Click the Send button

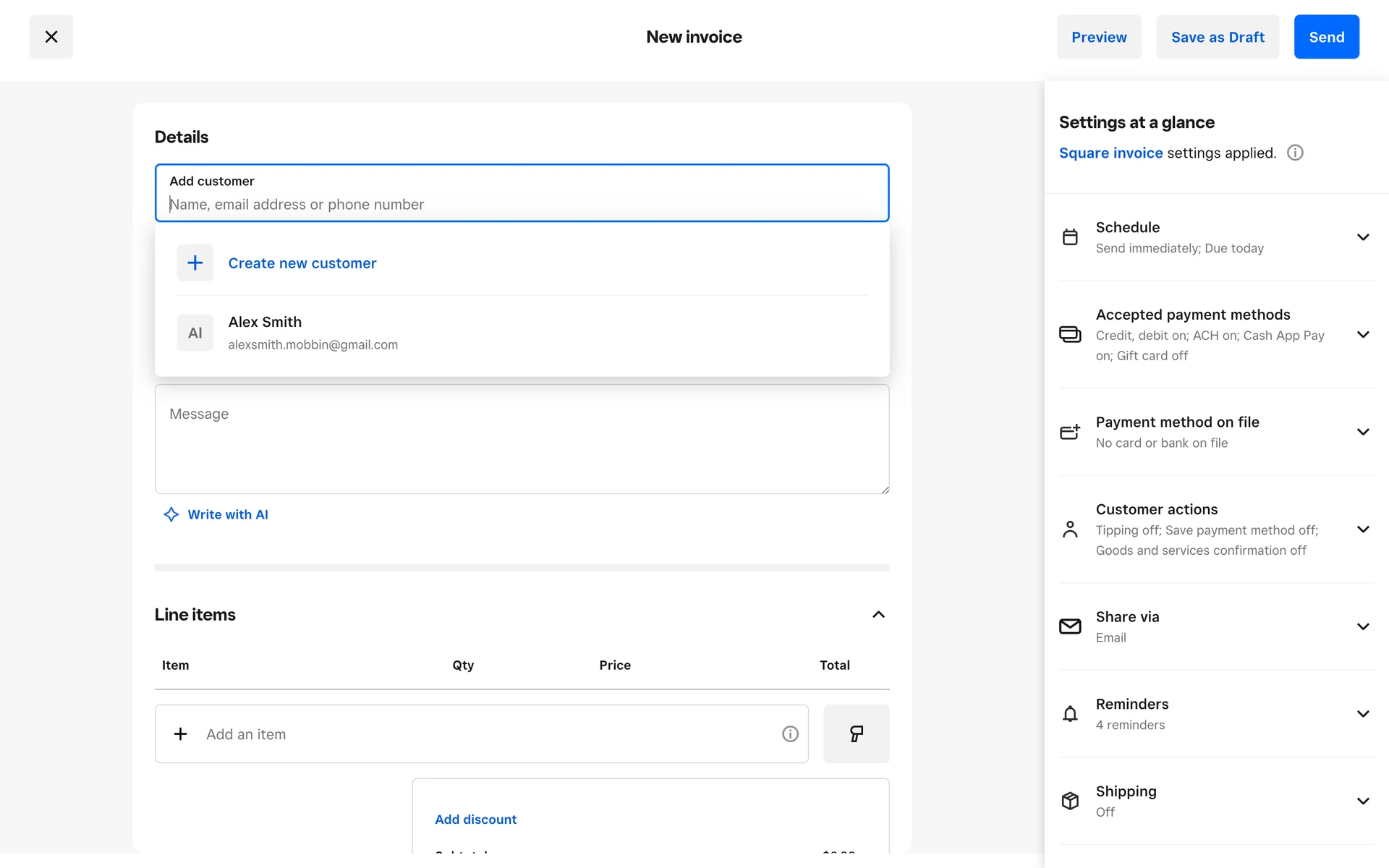pos(1326,37)
